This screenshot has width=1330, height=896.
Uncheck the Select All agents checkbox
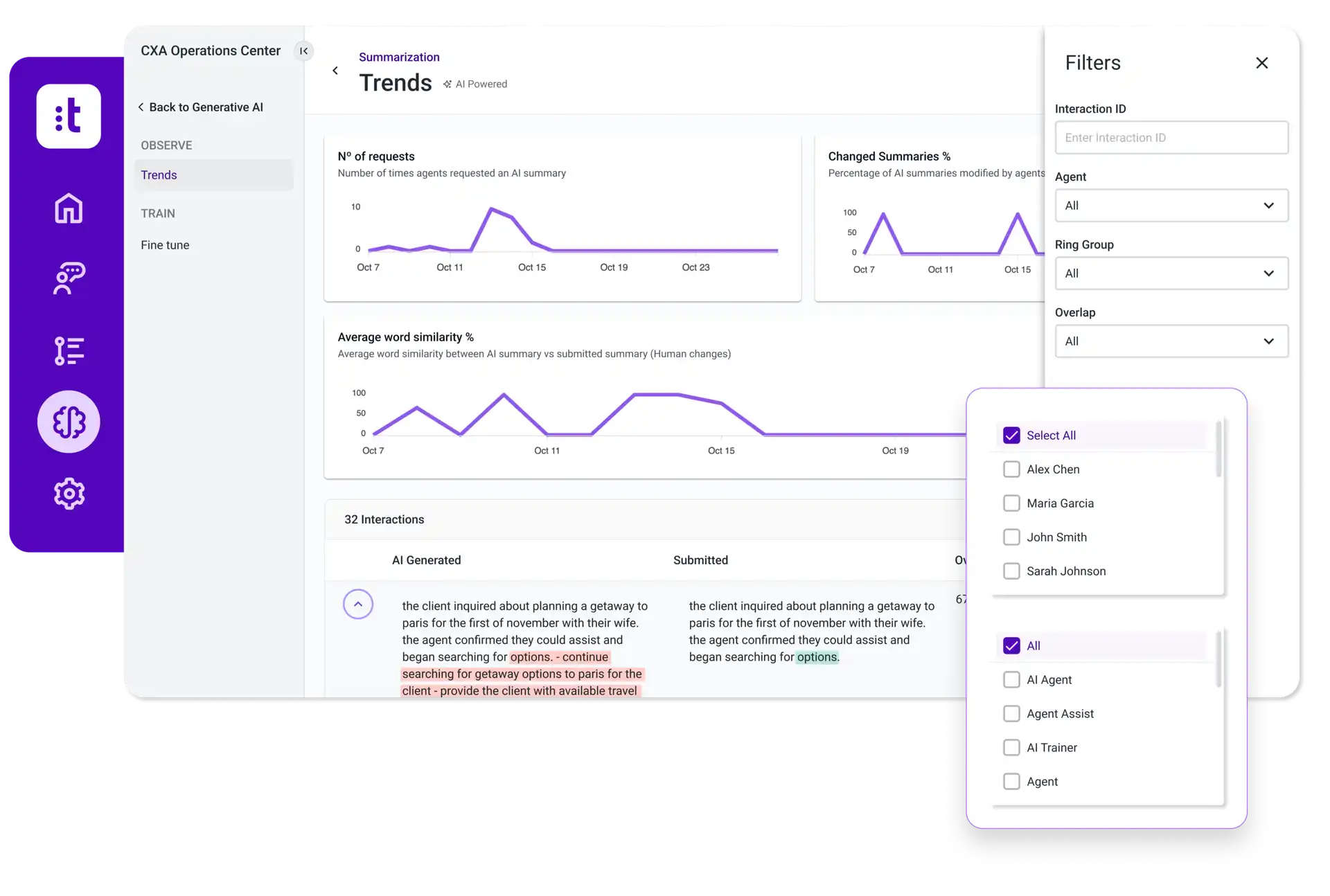click(1012, 435)
